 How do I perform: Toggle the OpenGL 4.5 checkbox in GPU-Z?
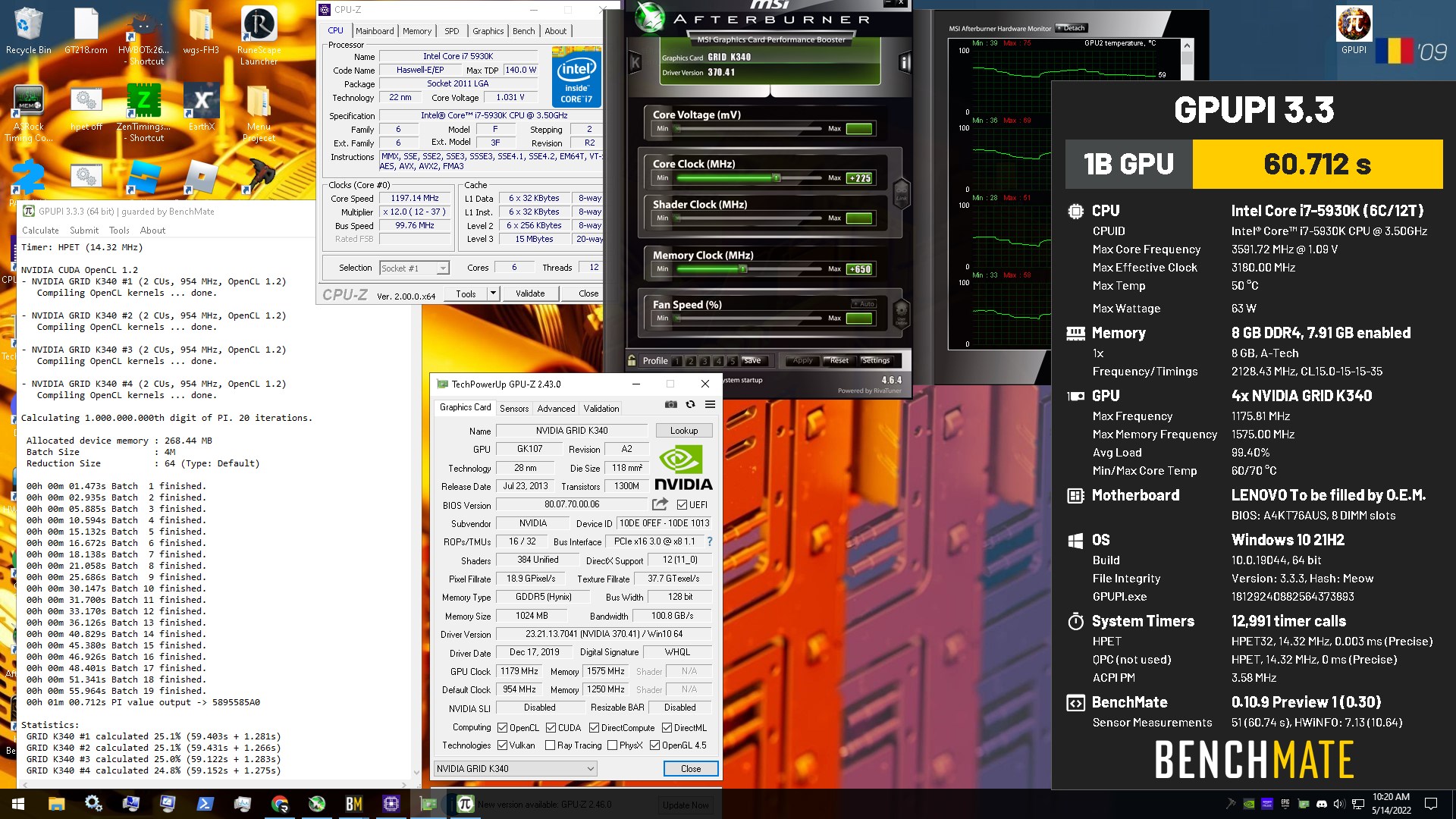(x=654, y=745)
